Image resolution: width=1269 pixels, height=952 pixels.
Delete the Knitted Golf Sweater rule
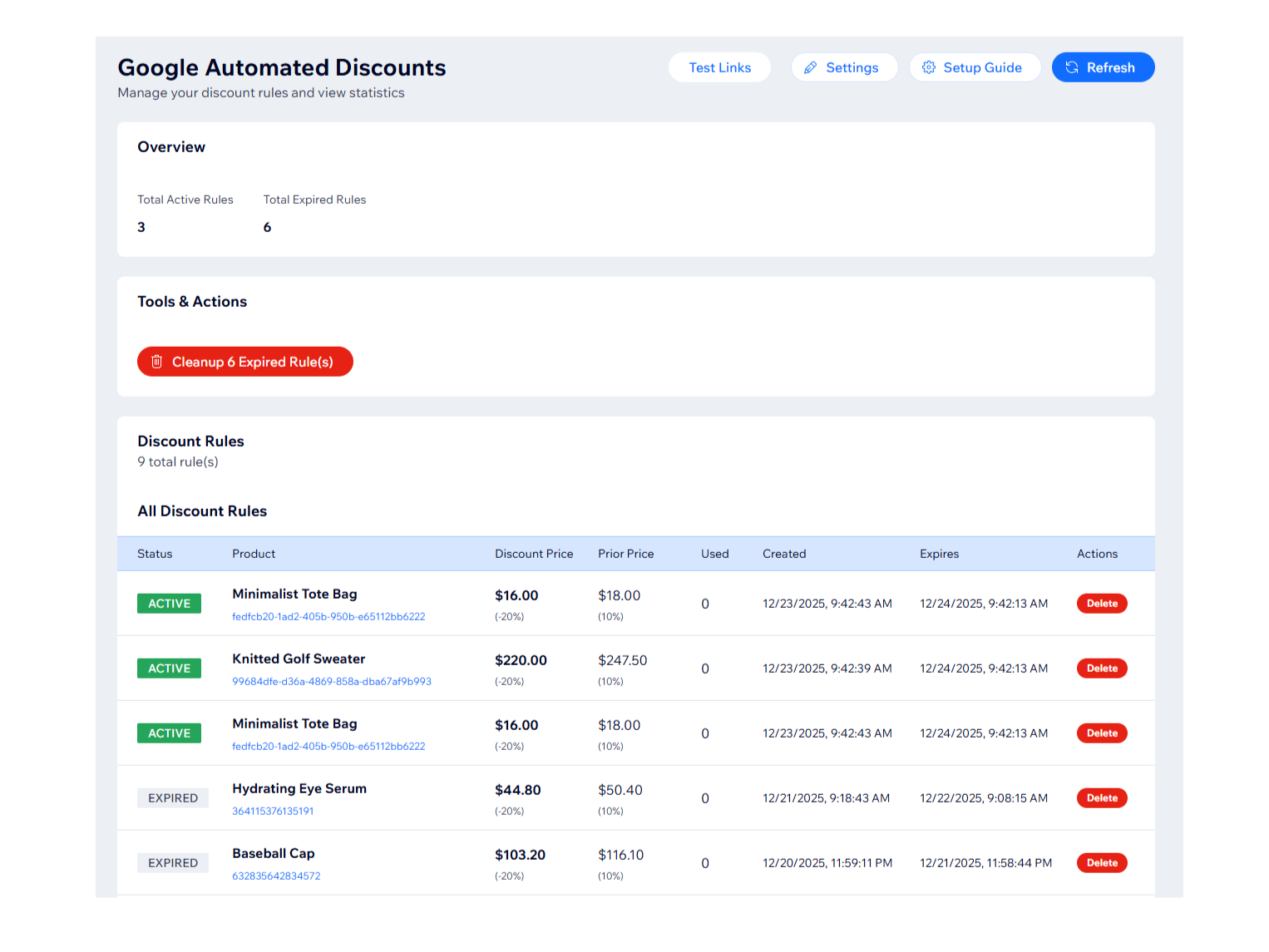click(x=1101, y=668)
